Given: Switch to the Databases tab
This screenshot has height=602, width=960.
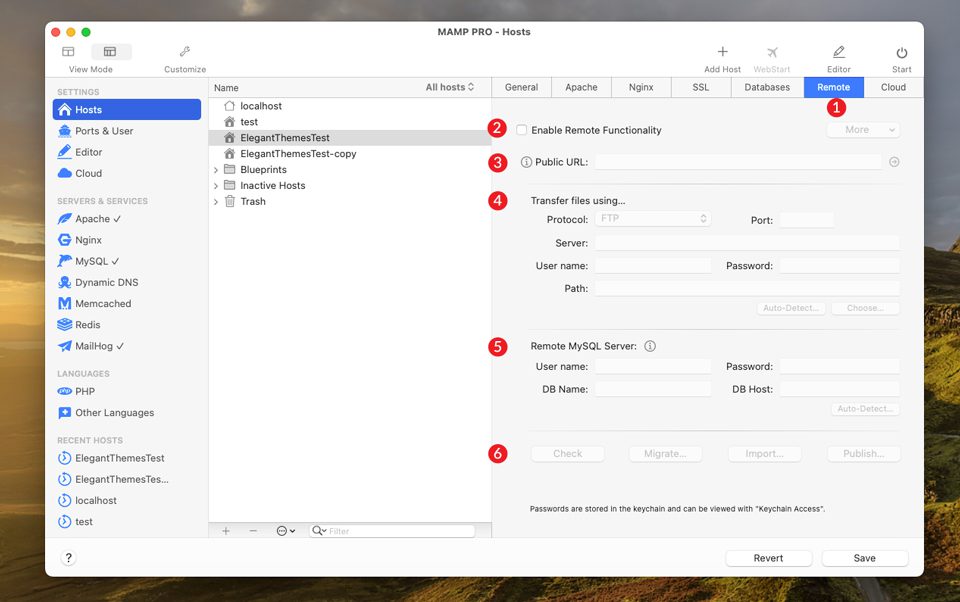Looking at the screenshot, I should [x=767, y=87].
